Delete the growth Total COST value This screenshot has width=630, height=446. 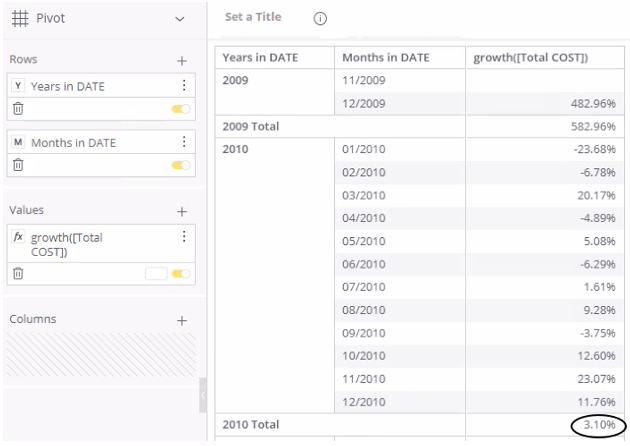(x=17, y=272)
